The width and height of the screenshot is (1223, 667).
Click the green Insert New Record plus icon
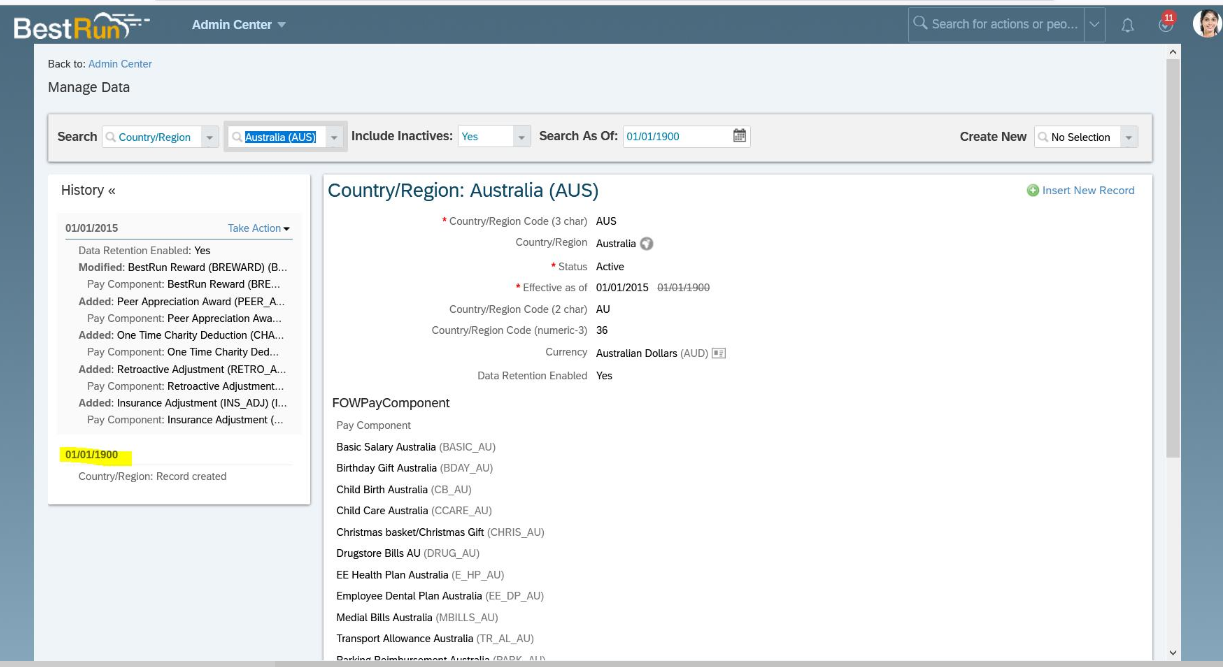[x=1033, y=190]
